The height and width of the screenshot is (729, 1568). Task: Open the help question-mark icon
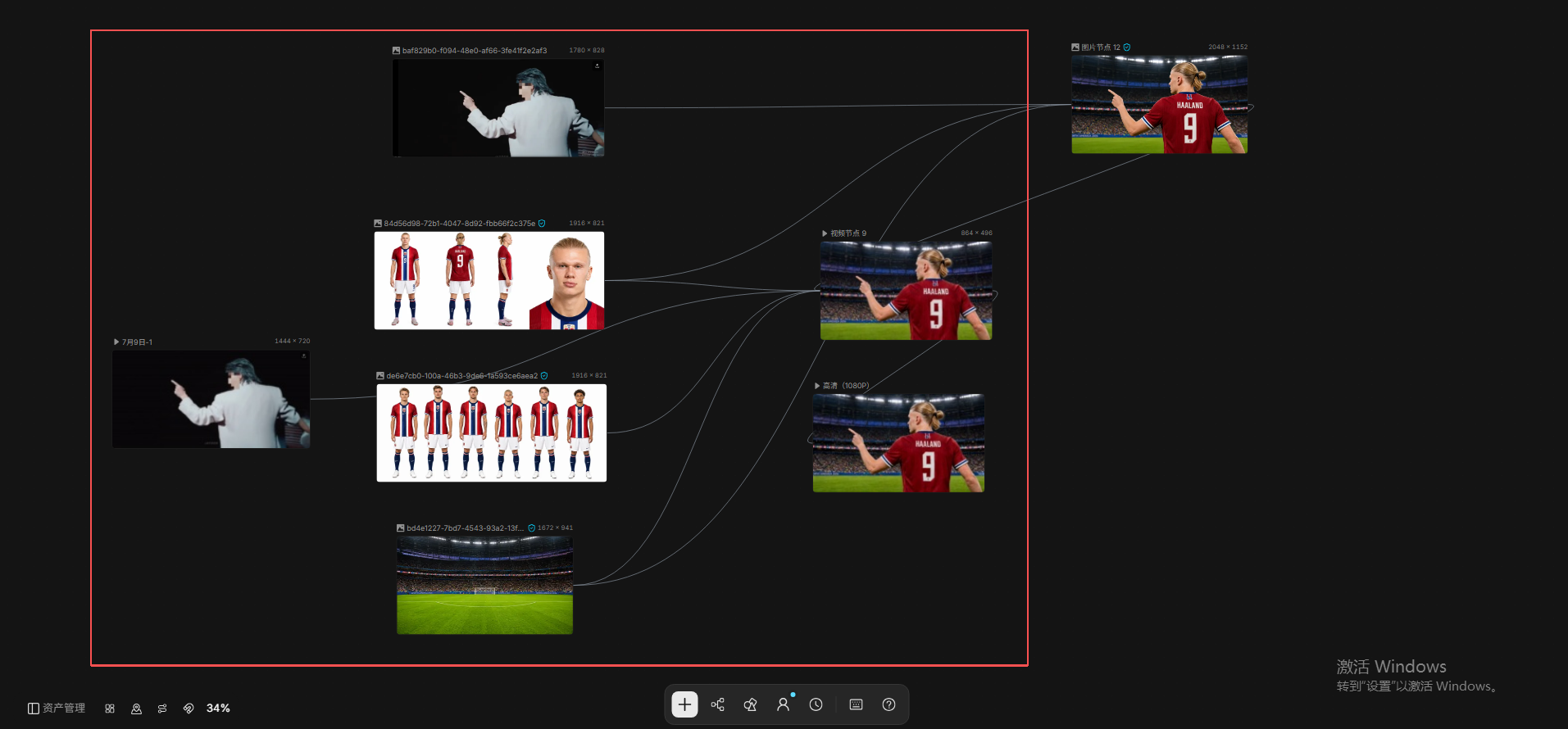889,704
